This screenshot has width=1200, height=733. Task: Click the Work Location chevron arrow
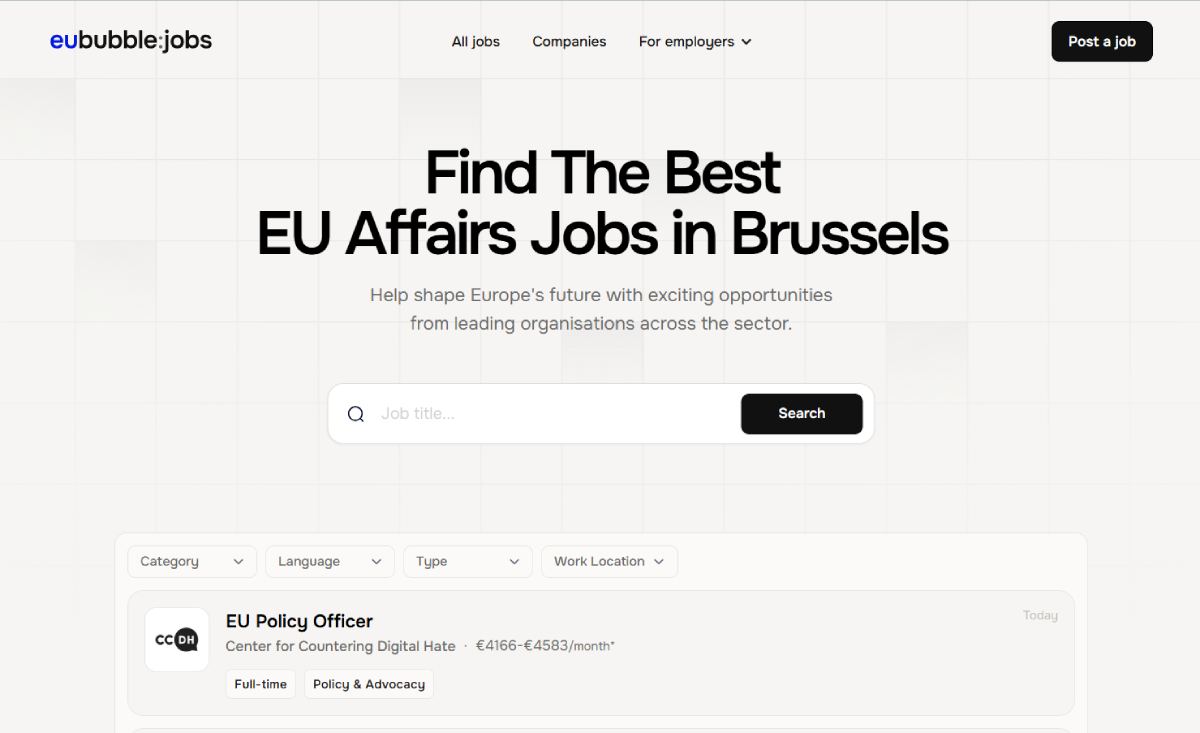pyautogui.click(x=659, y=562)
